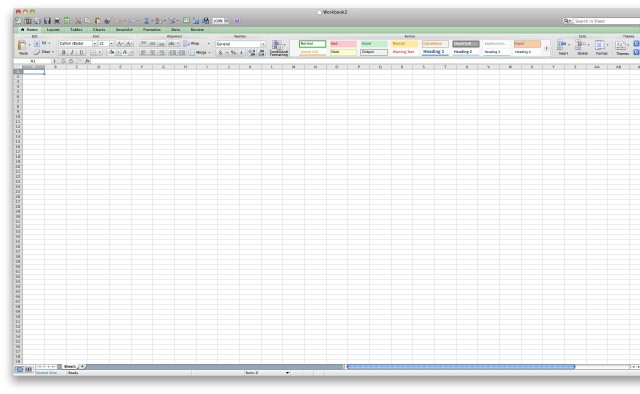Viewport: 640px width, 394px height.
Task: Switch to the Layout ribbon tab
Action: click(53, 30)
